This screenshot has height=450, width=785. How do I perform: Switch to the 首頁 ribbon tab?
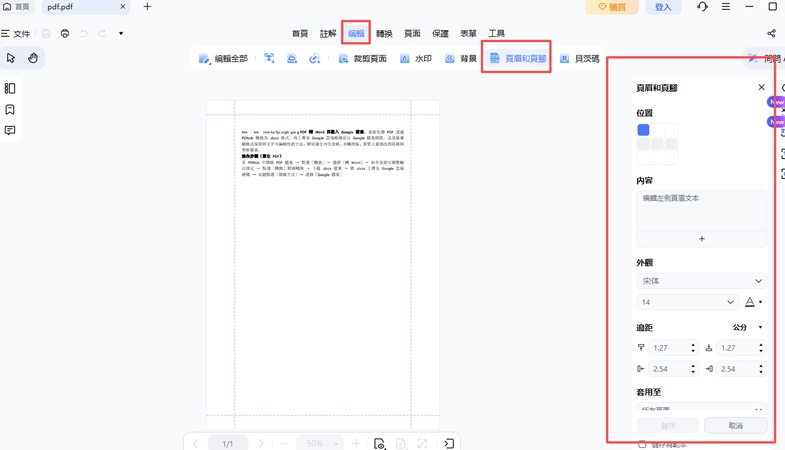[300, 34]
